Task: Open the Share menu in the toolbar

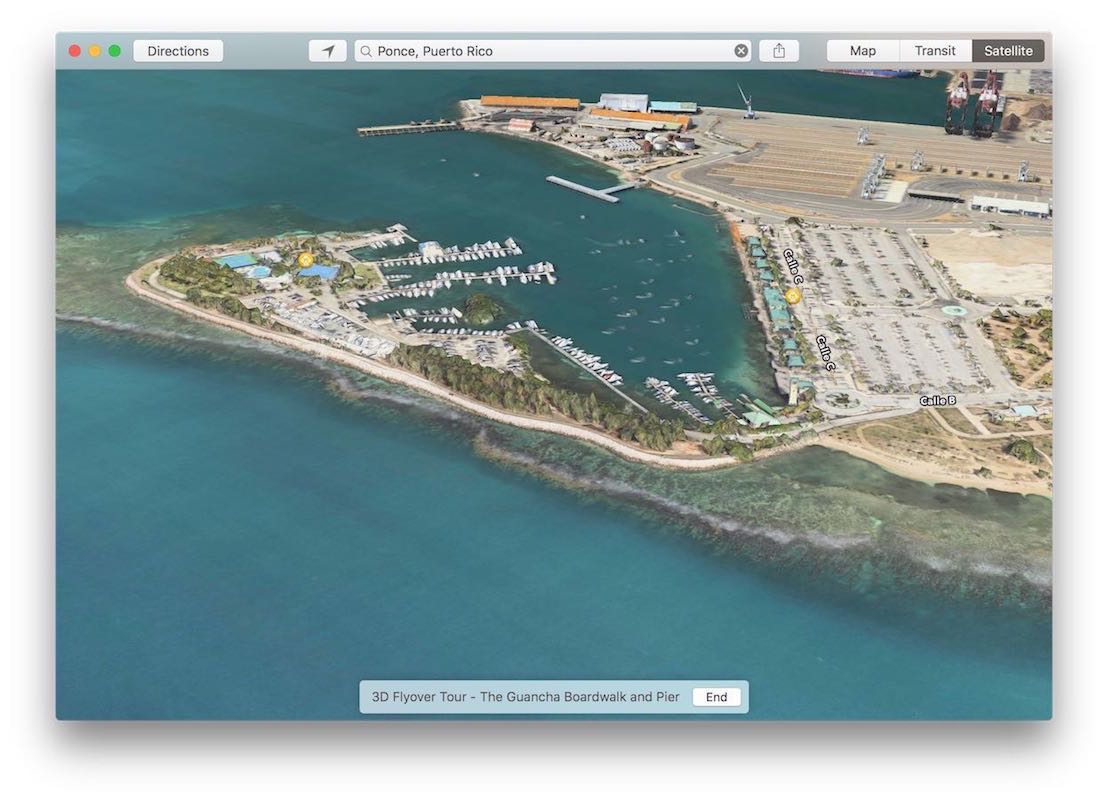Action: pyautogui.click(x=779, y=51)
